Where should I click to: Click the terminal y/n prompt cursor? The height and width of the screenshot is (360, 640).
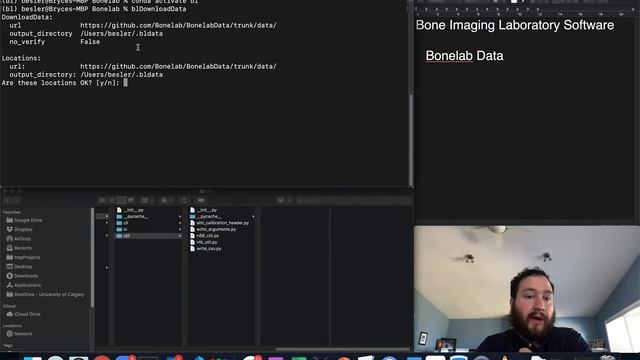pos(125,82)
